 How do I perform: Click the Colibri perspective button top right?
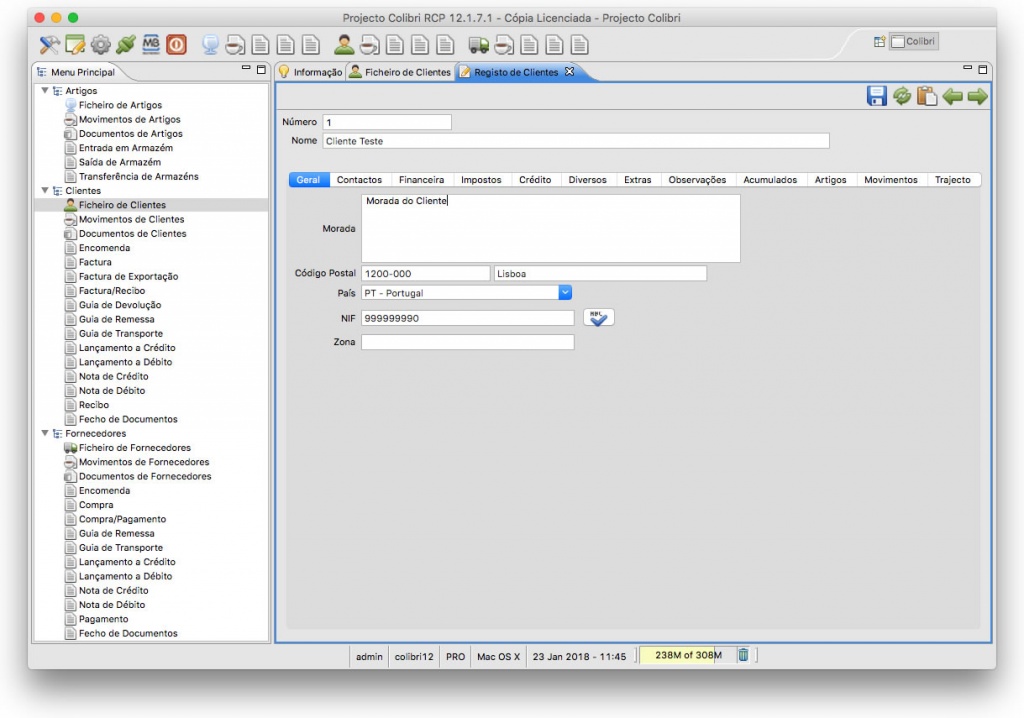tap(916, 41)
